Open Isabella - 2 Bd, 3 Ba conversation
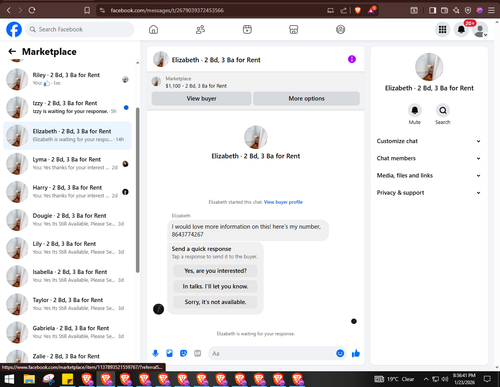This screenshot has height=387, width=500. (67, 276)
